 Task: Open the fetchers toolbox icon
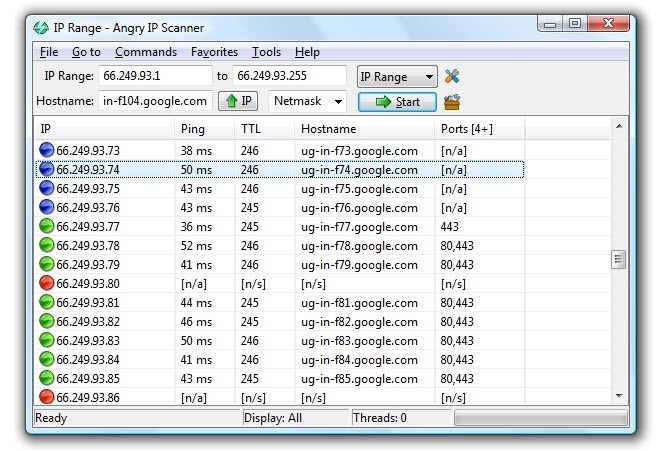pyautogui.click(x=452, y=102)
